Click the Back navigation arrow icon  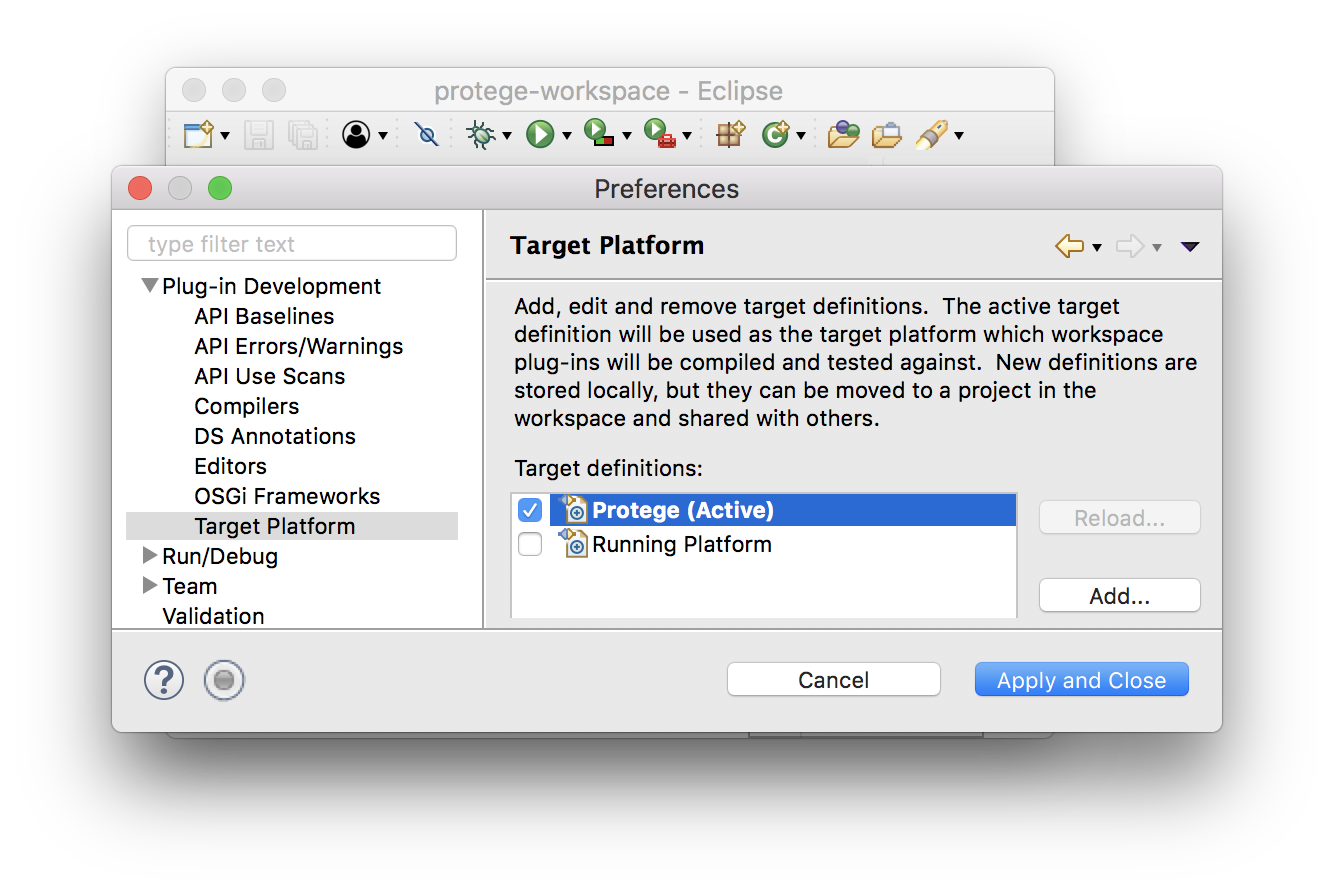coord(1069,246)
